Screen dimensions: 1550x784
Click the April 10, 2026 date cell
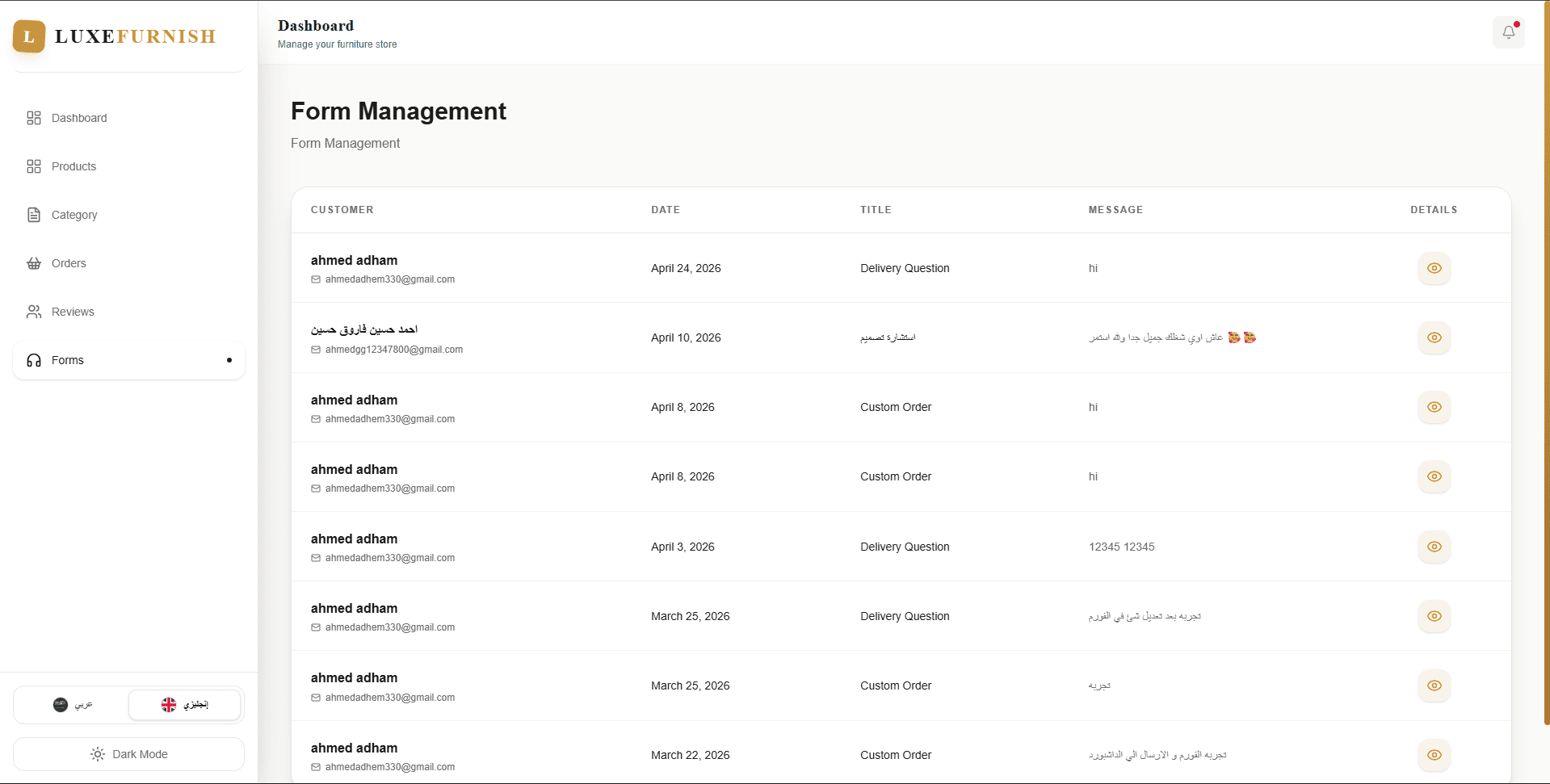tap(686, 337)
